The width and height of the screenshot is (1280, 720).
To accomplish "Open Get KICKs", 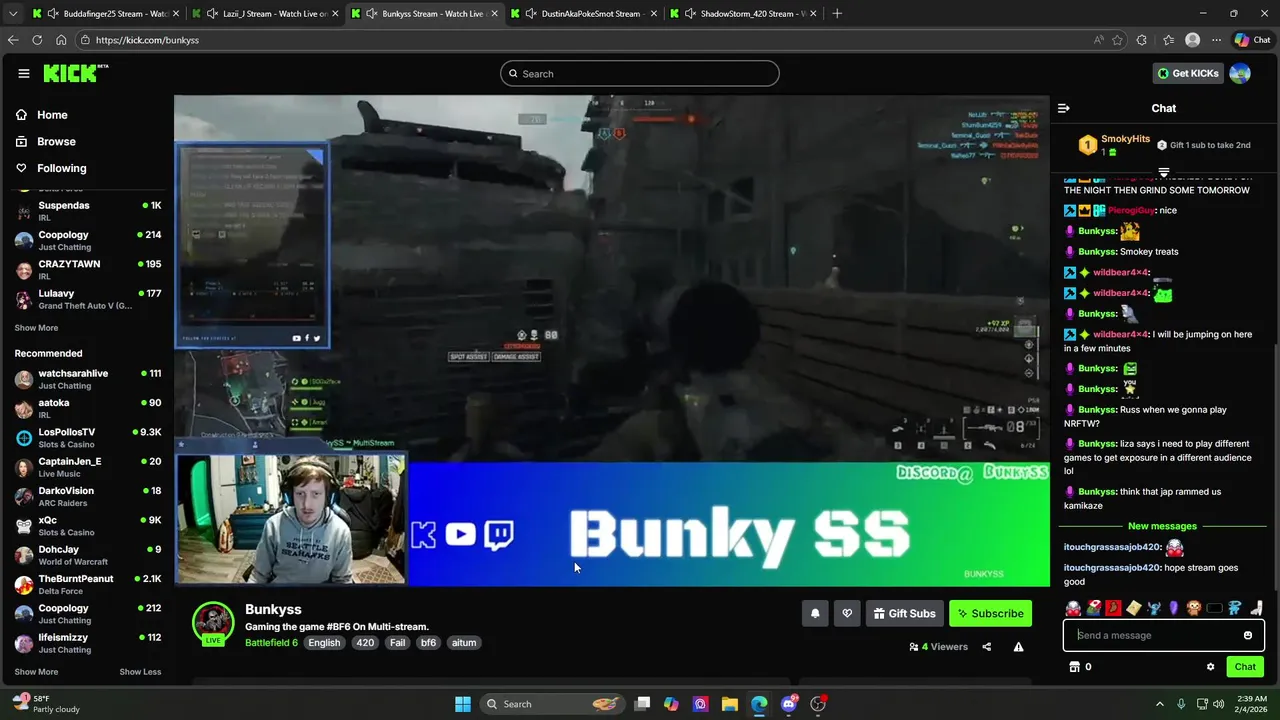I will 1188,73.
